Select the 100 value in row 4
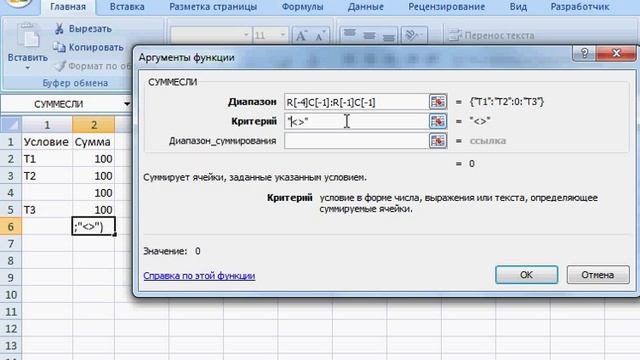This screenshot has height=360, width=640. [x=93, y=193]
